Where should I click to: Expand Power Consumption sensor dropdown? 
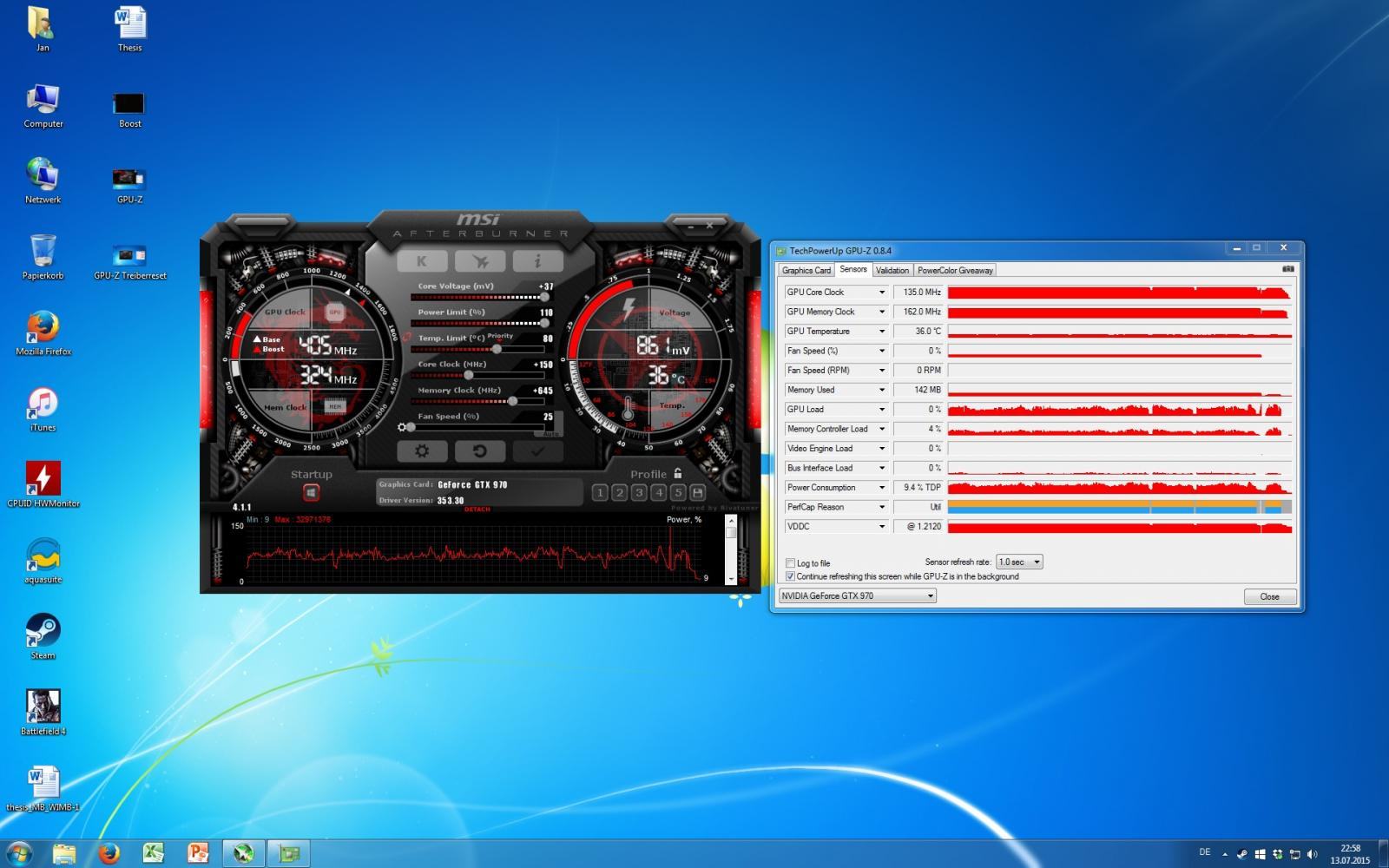point(882,488)
